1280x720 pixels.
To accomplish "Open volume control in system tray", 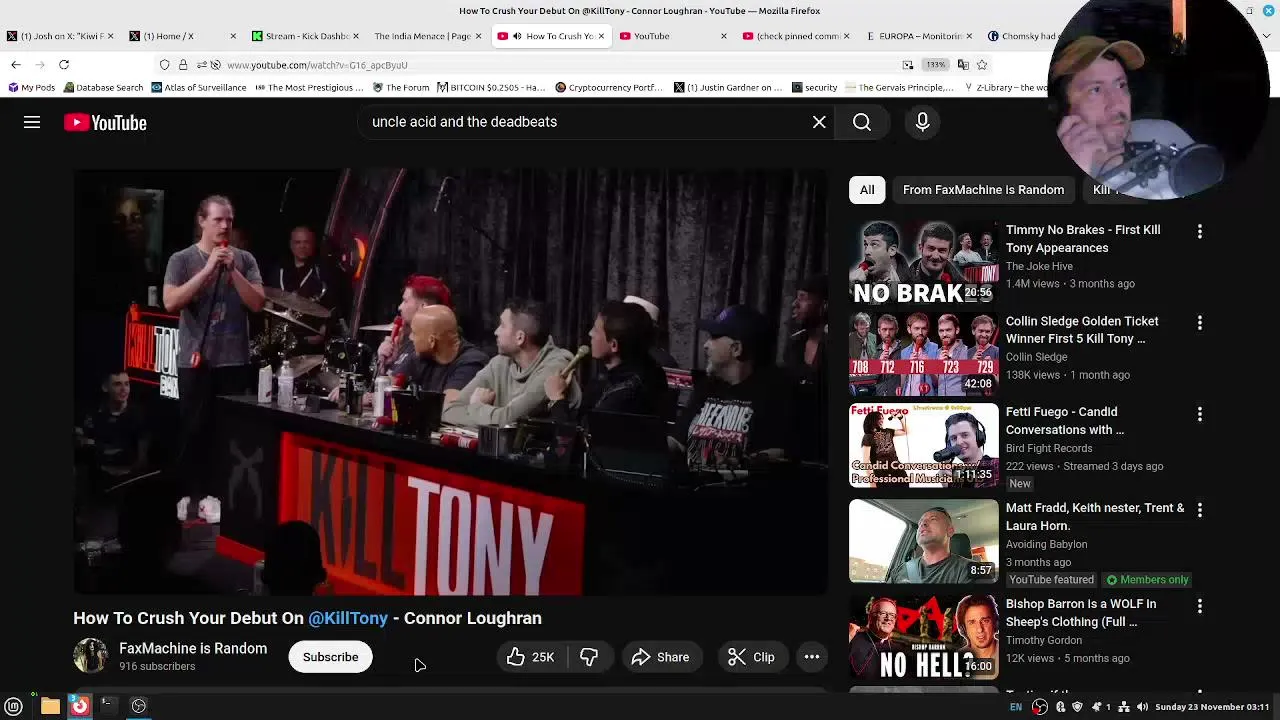I will tap(1142, 707).
